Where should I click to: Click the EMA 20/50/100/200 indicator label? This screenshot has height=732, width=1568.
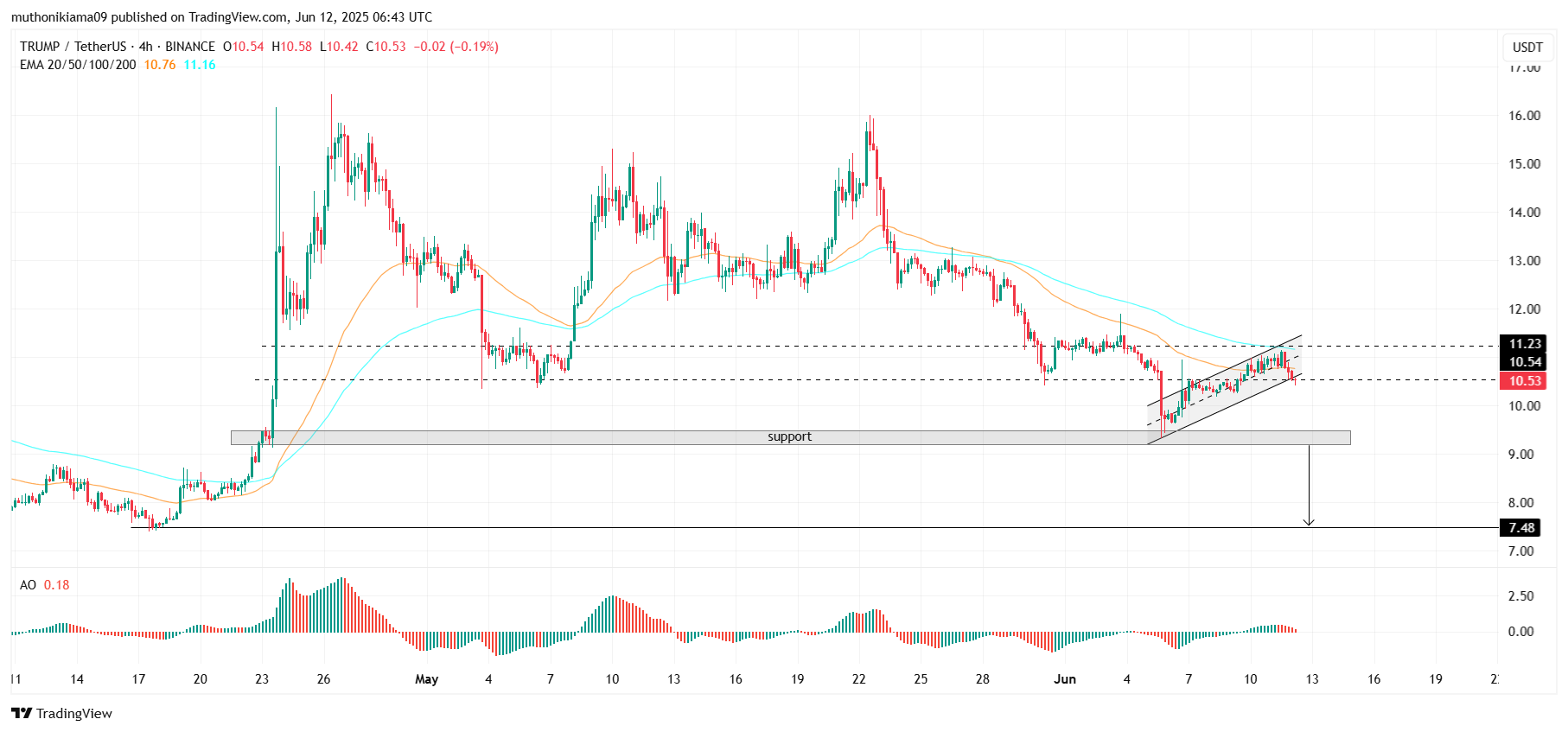(78, 65)
